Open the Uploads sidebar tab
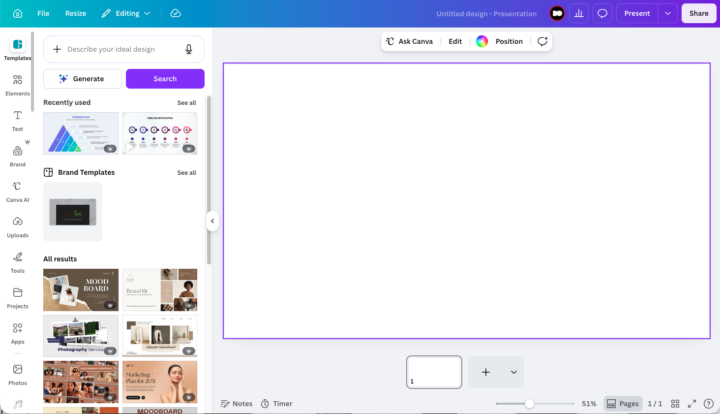This screenshot has height=414, width=720. (17, 227)
